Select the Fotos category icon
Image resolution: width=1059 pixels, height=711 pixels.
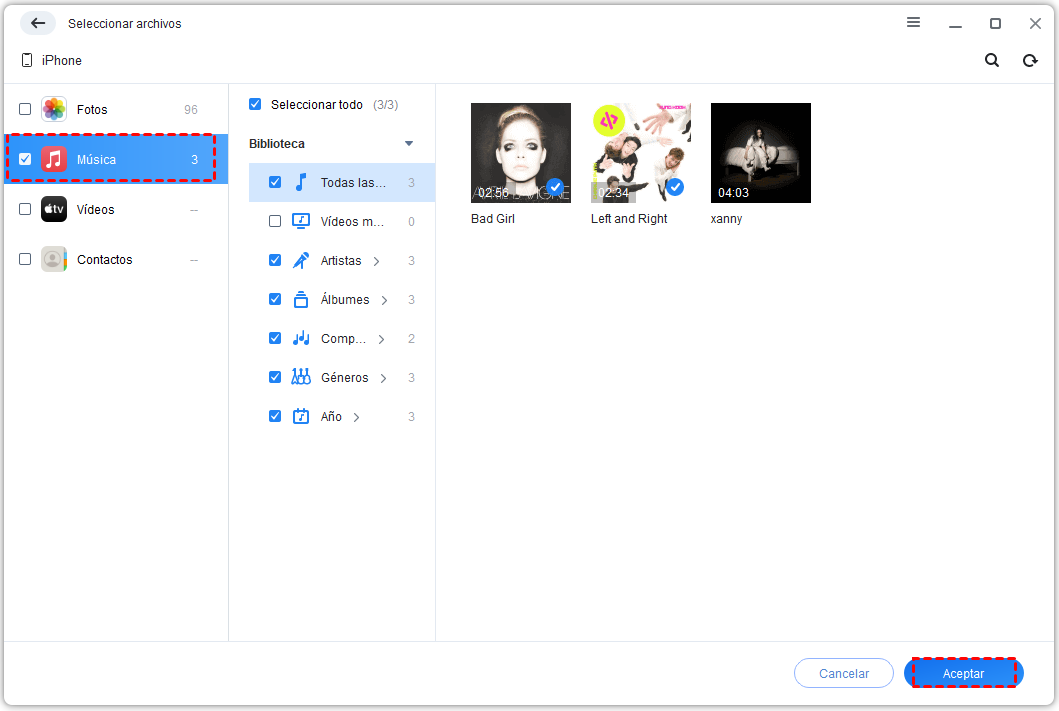coord(54,110)
